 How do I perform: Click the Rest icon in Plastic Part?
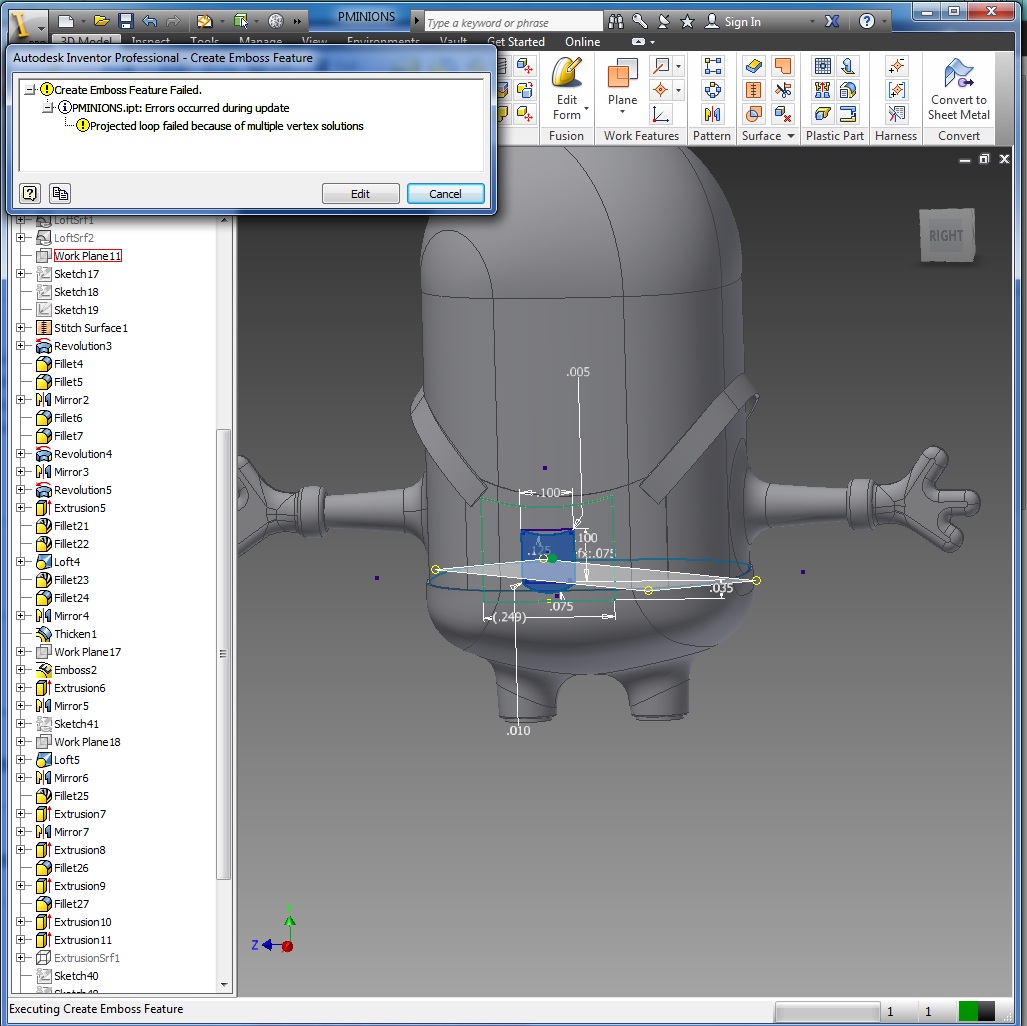click(823, 114)
